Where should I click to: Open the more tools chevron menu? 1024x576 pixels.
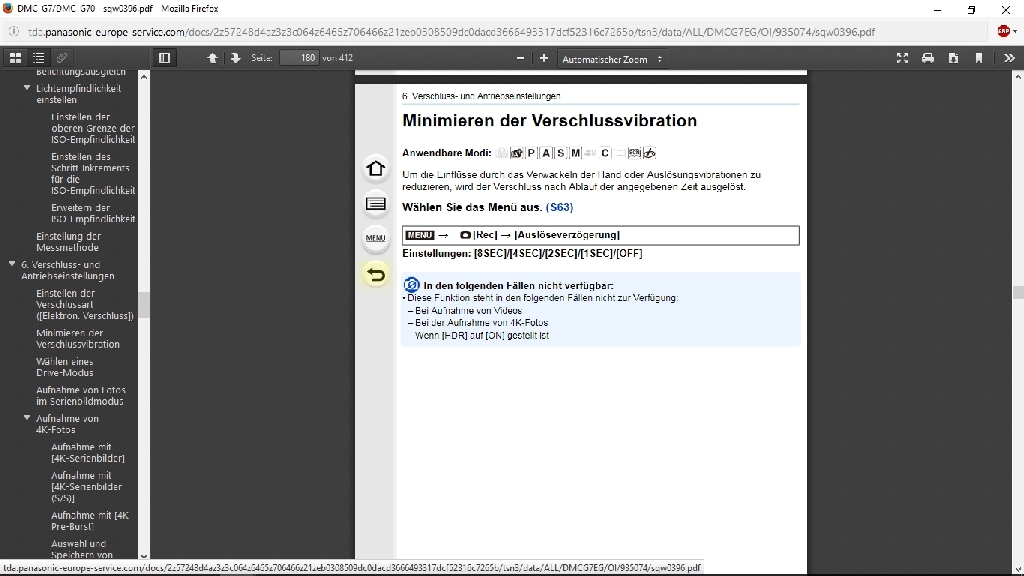(1009, 58)
